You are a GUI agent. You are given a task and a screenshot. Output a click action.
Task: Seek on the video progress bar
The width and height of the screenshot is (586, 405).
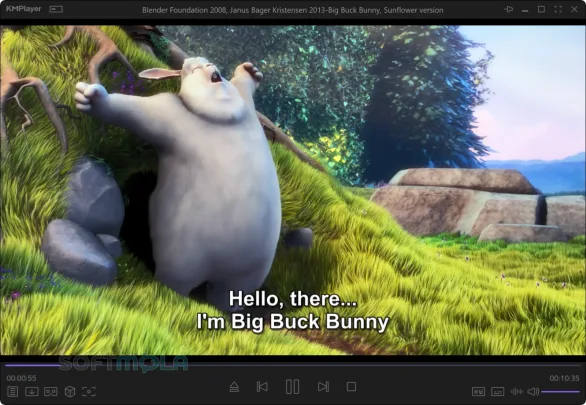[293, 365]
